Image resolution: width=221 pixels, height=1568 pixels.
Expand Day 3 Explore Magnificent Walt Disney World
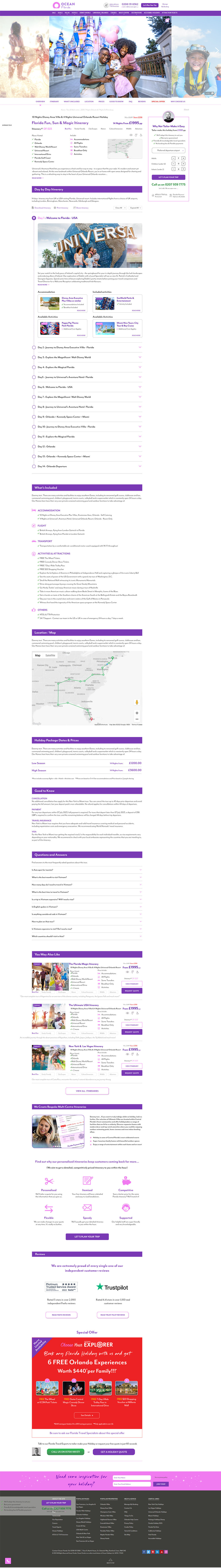(87, 357)
